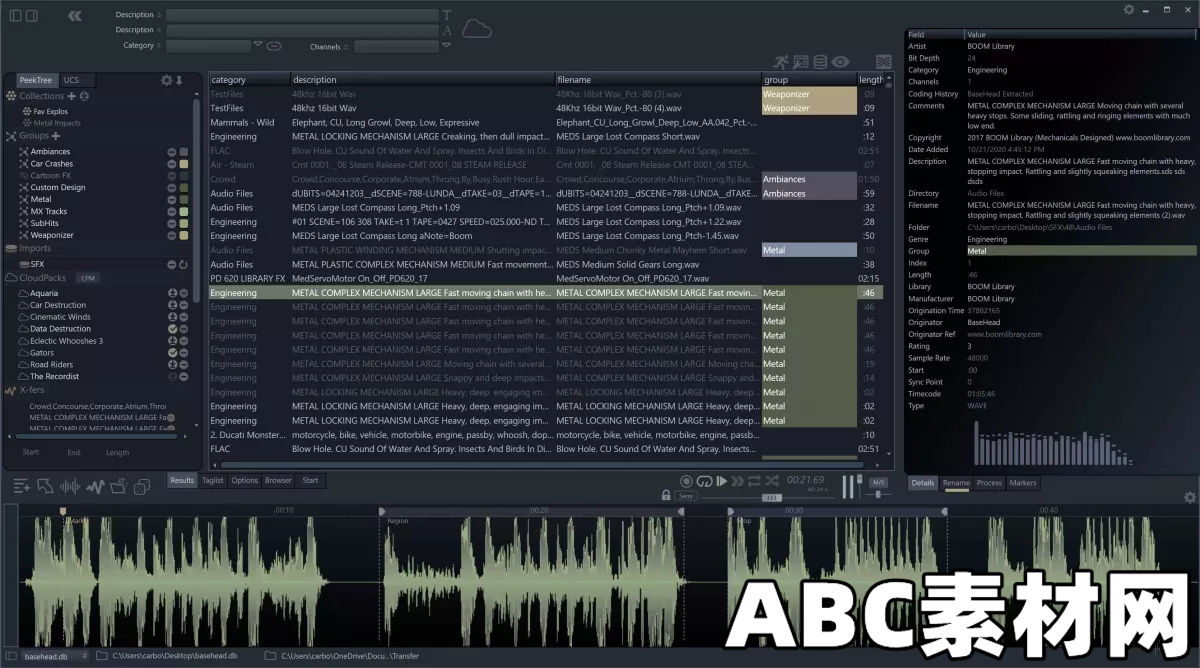Adjust the pitch slider below transport
This screenshot has width=1200, height=668.
coord(771,497)
